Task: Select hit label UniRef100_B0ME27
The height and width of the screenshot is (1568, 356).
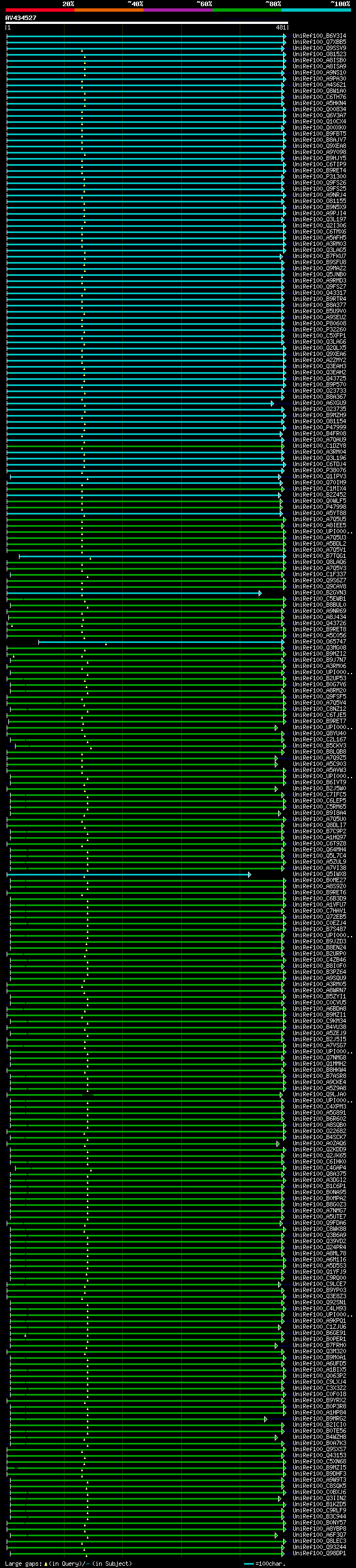Action: point(319,880)
